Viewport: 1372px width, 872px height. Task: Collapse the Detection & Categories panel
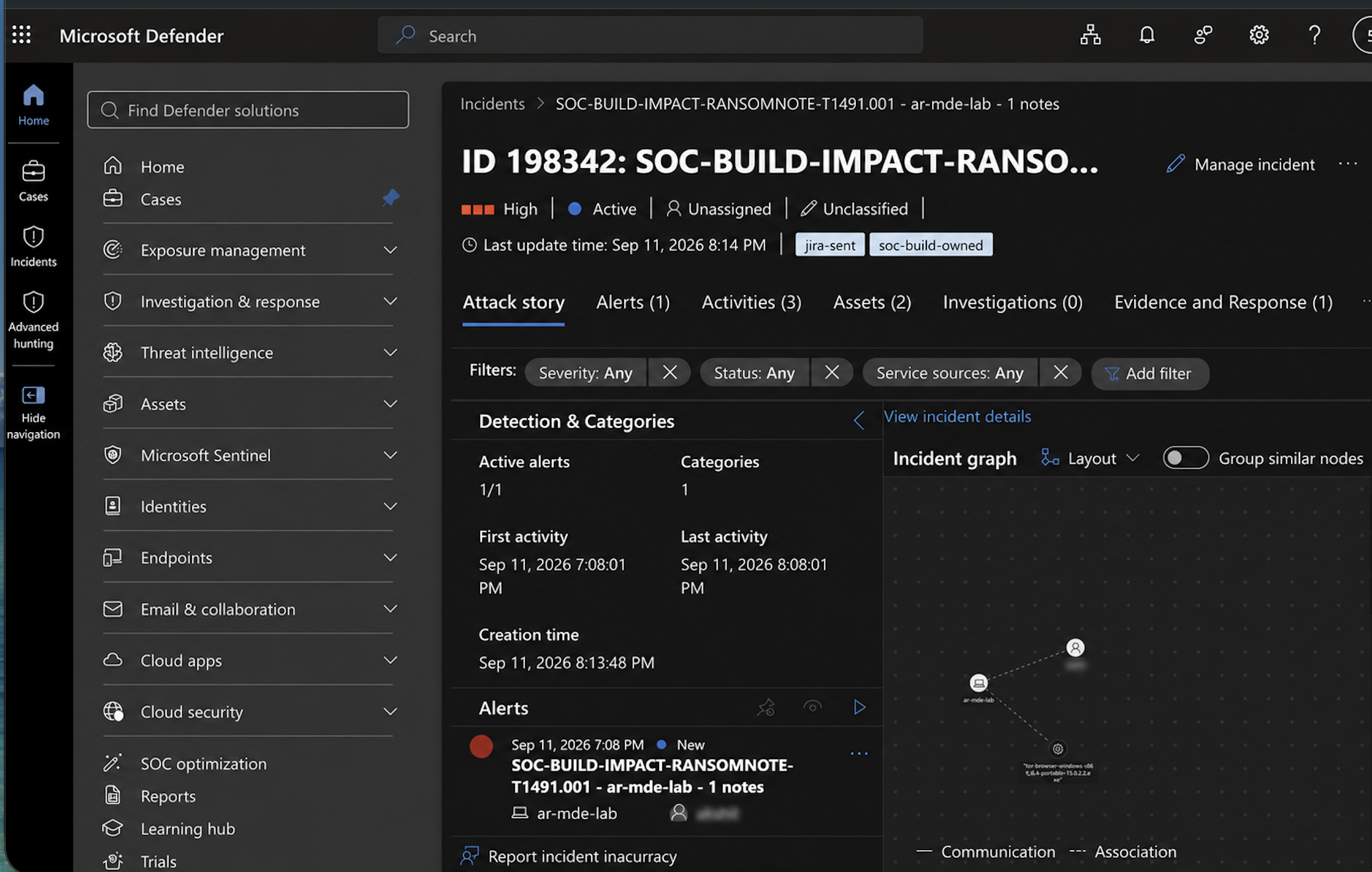[x=859, y=420]
